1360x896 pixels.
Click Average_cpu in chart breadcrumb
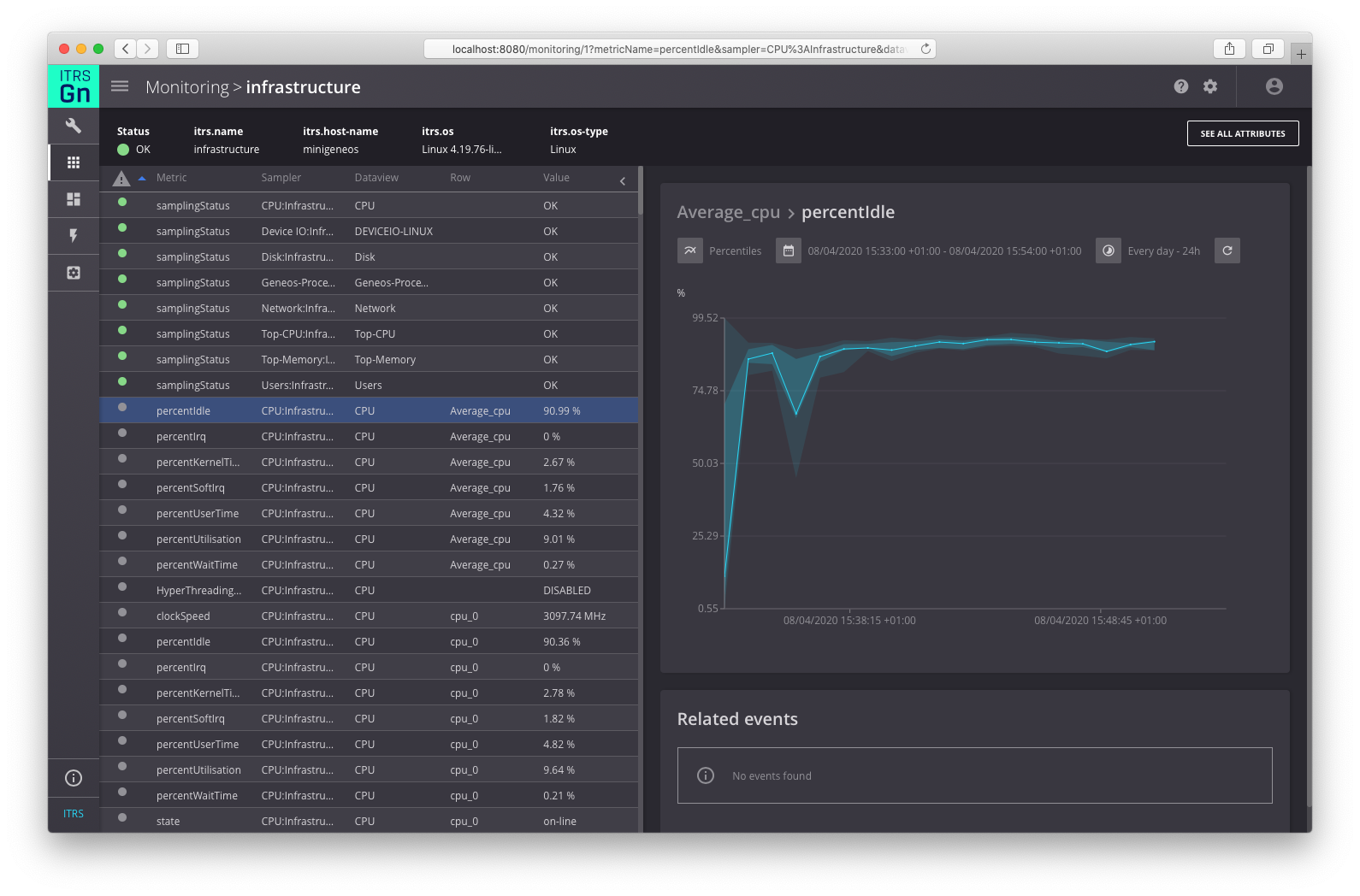[x=729, y=212]
